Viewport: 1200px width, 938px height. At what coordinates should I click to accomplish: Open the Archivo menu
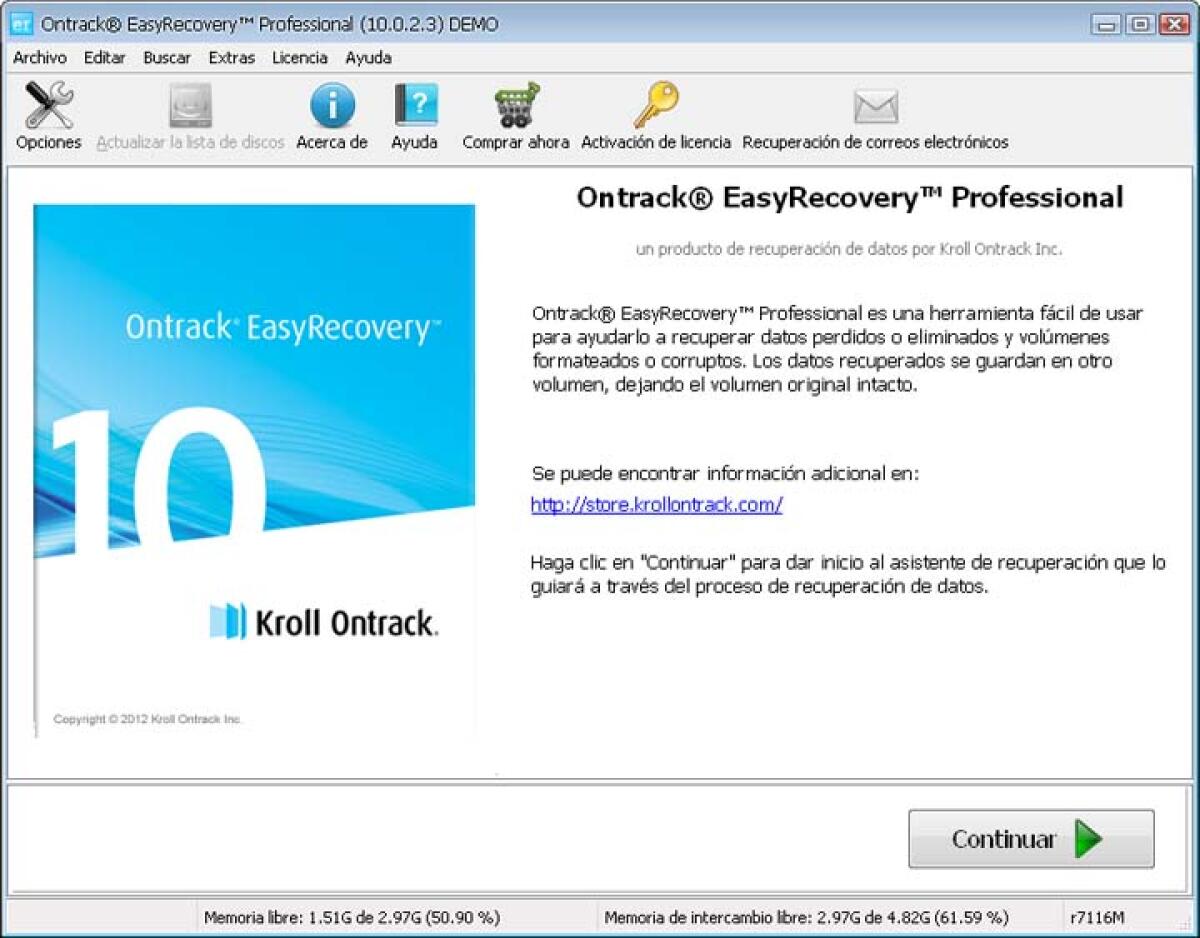[40, 57]
